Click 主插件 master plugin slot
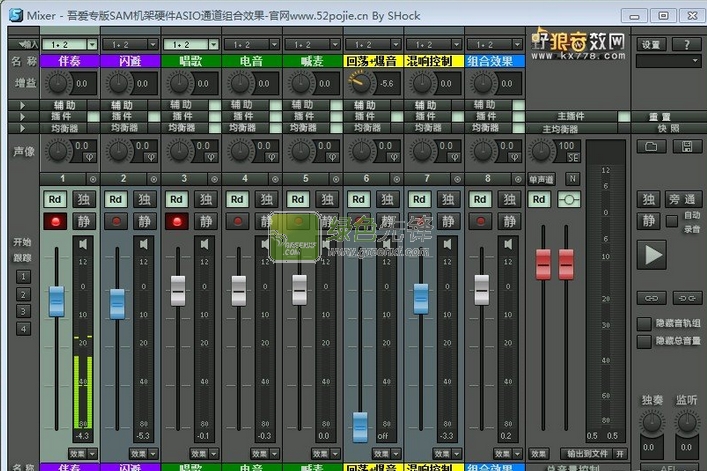This screenshot has width=707, height=471. coord(571,117)
